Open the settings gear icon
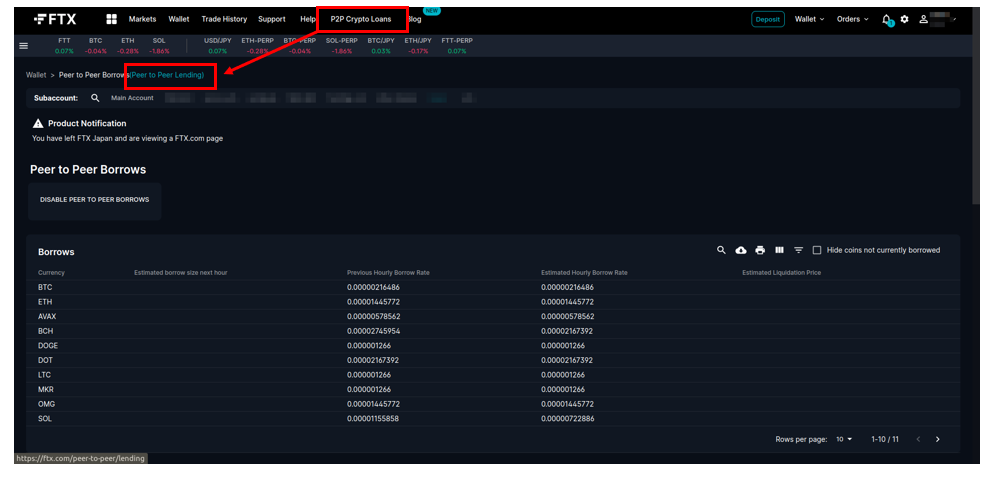994x478 pixels. [x=905, y=19]
